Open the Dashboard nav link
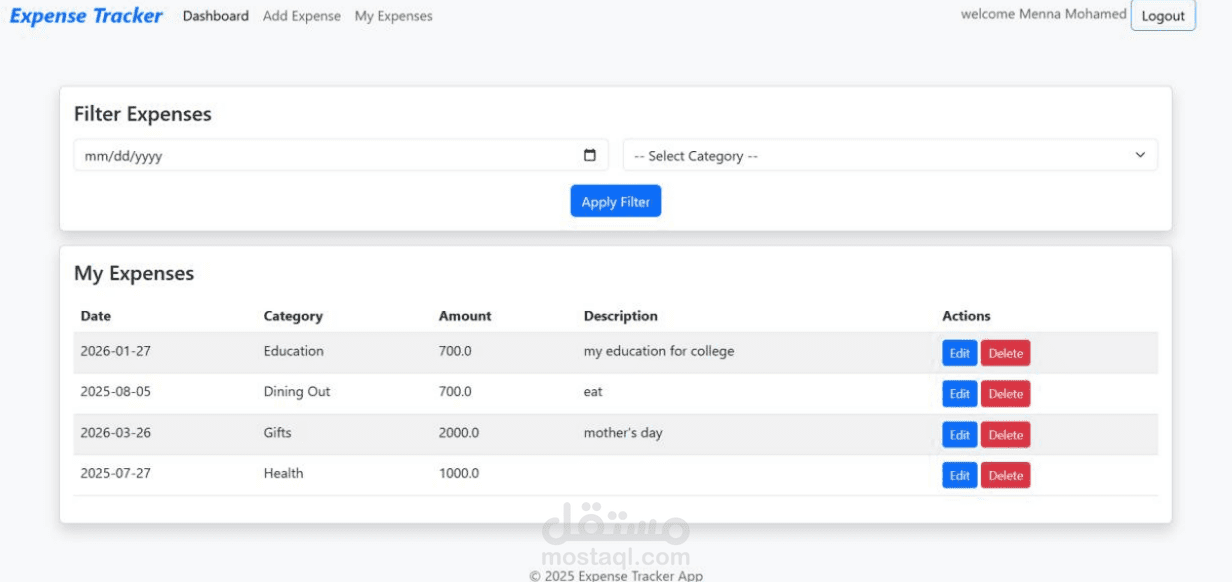This screenshot has width=1232, height=582. (x=216, y=16)
